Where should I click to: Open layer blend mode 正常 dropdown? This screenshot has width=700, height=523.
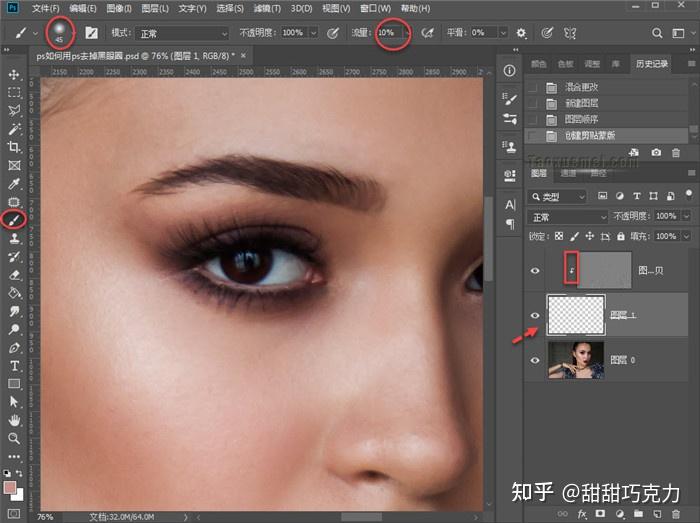(568, 217)
